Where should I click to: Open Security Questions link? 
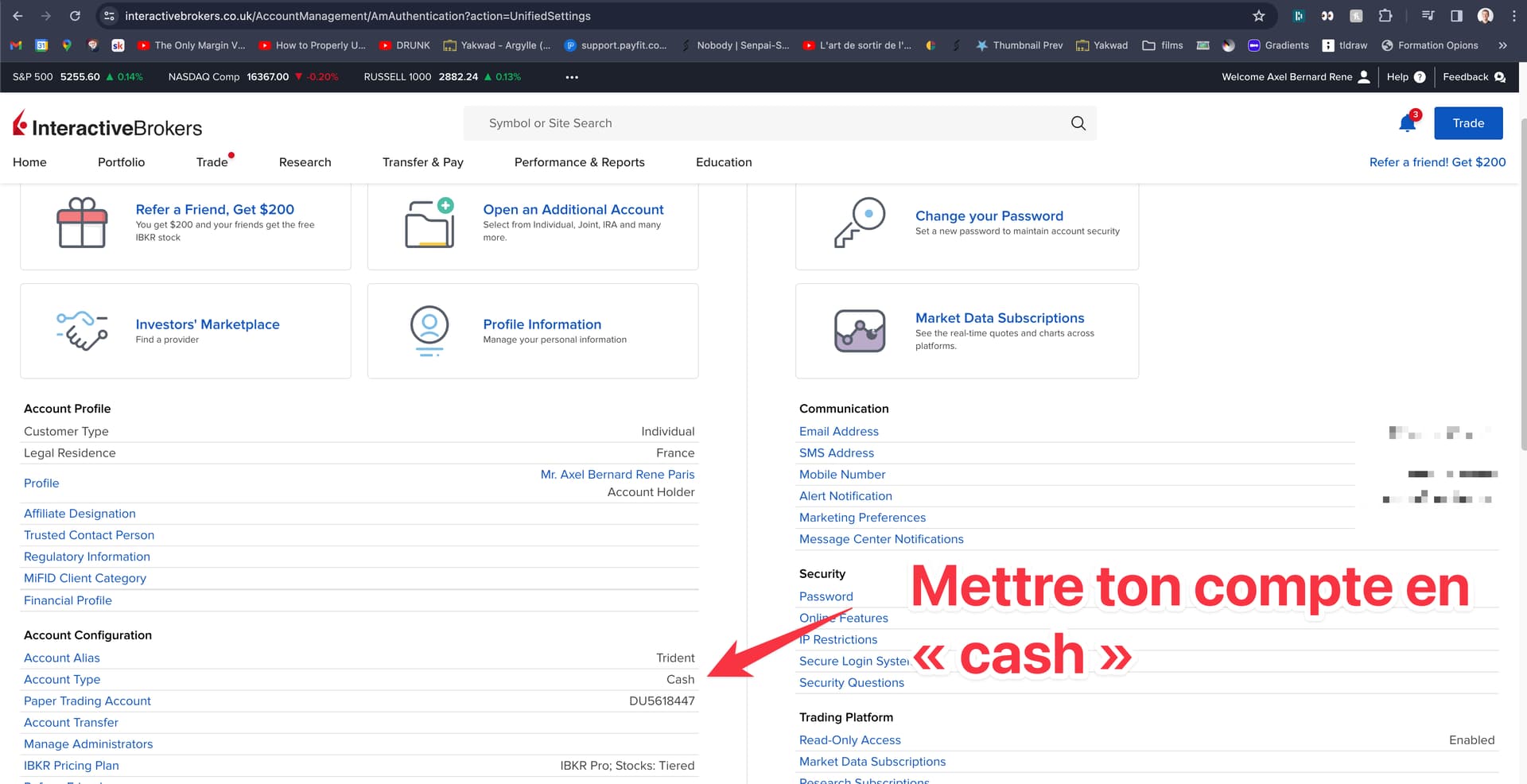(852, 682)
